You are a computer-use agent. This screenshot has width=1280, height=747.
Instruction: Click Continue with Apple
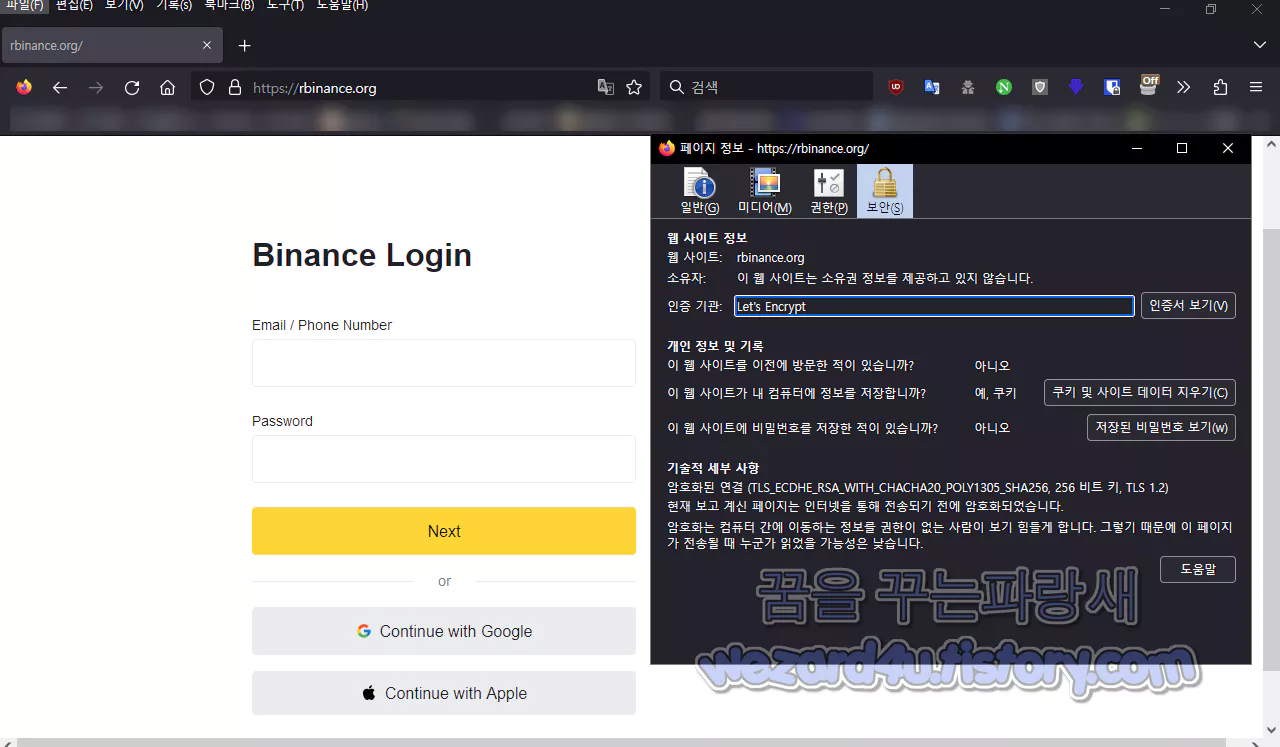pos(444,693)
